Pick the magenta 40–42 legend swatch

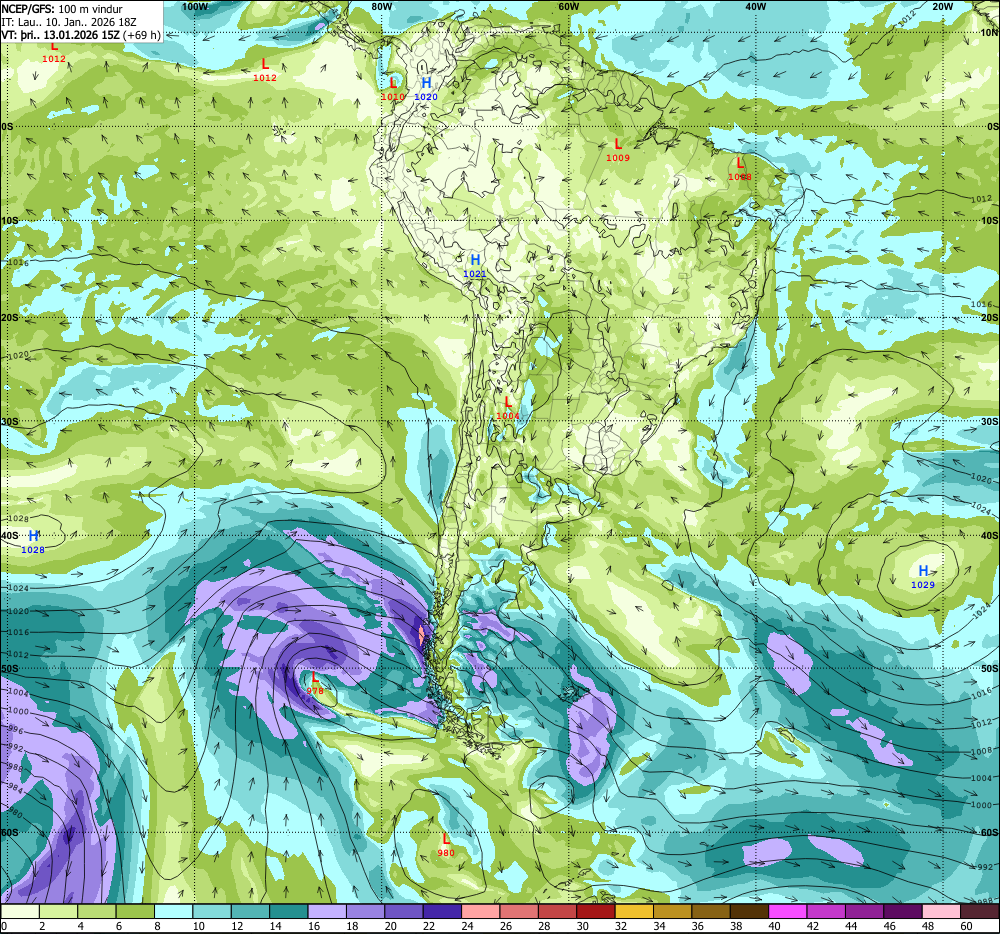788,911
